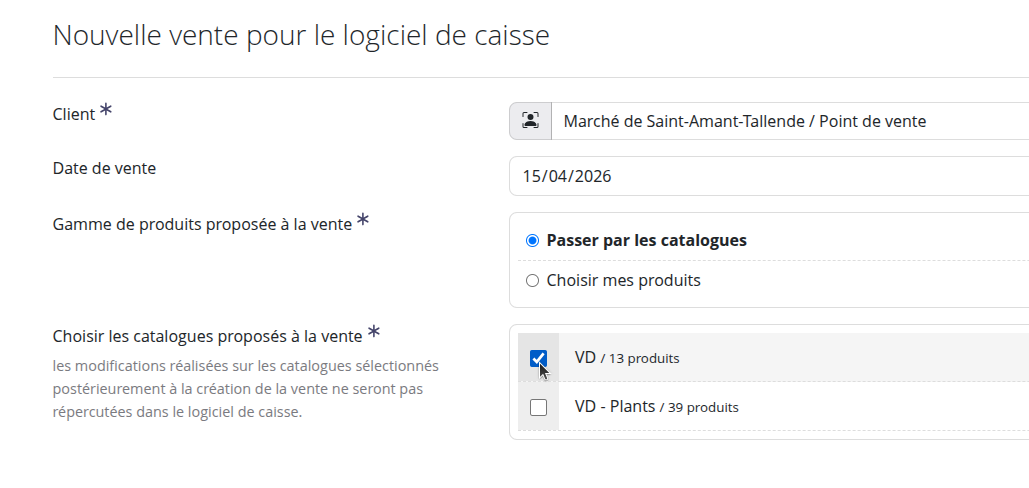The height and width of the screenshot is (488, 1029).
Task: Click the Date de vente label
Action: coord(104,169)
